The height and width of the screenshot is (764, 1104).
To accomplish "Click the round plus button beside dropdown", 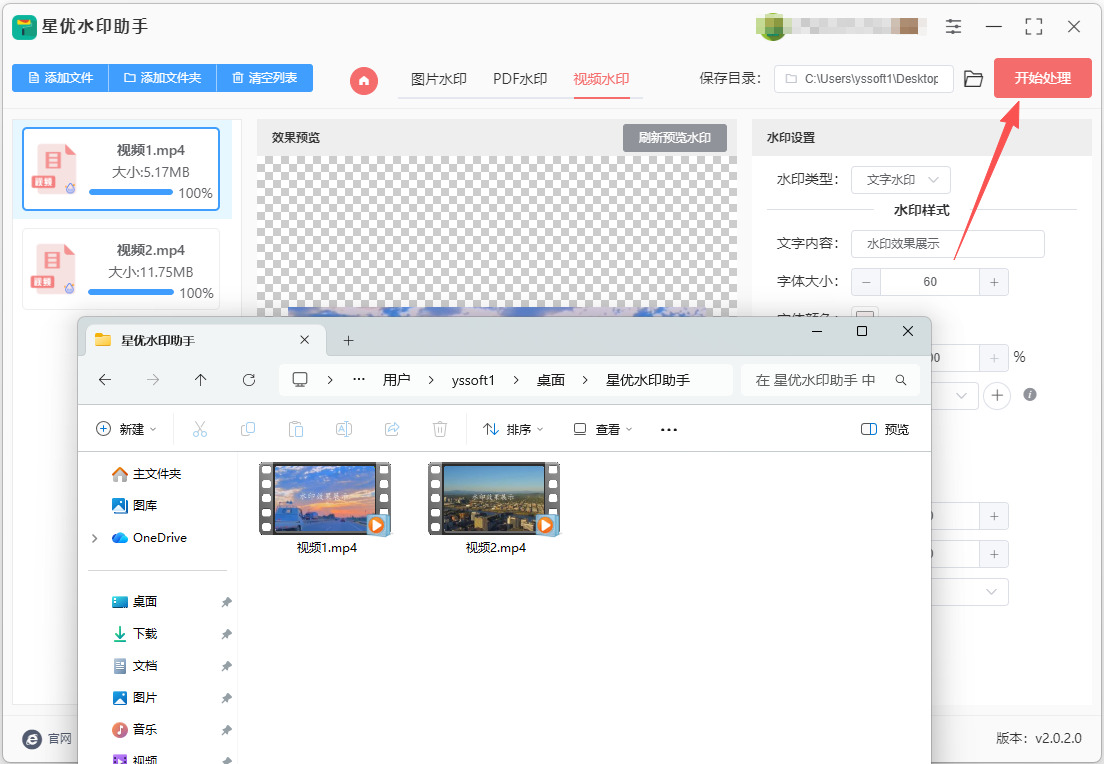I will pos(997,396).
